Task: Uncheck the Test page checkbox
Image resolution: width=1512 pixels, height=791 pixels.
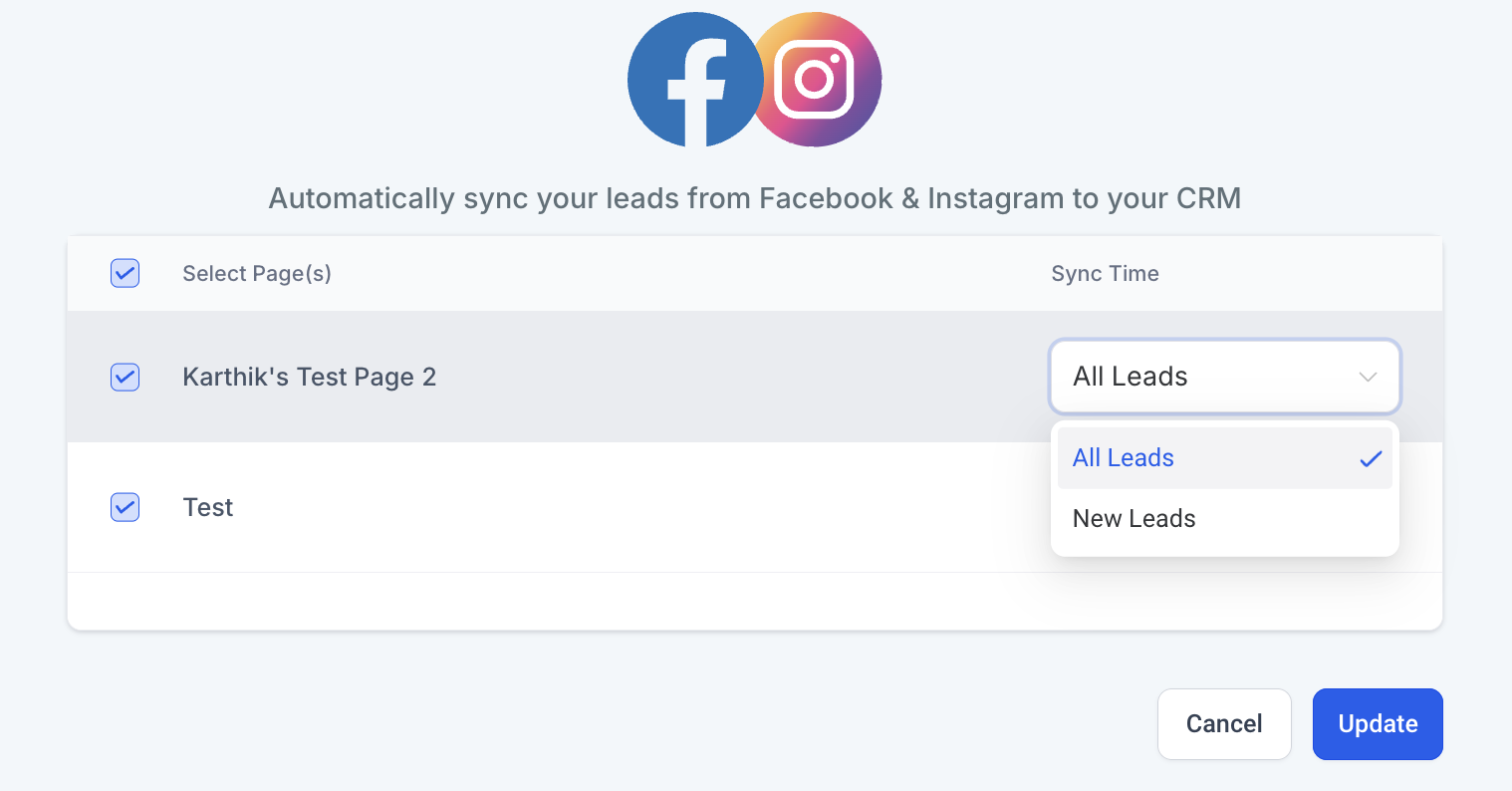Action: click(x=125, y=507)
